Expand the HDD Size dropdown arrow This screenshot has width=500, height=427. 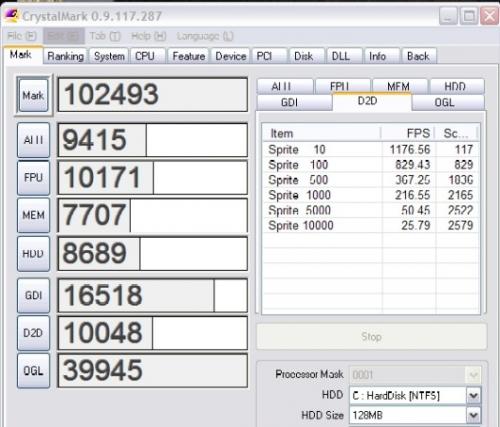pyautogui.click(x=474, y=415)
